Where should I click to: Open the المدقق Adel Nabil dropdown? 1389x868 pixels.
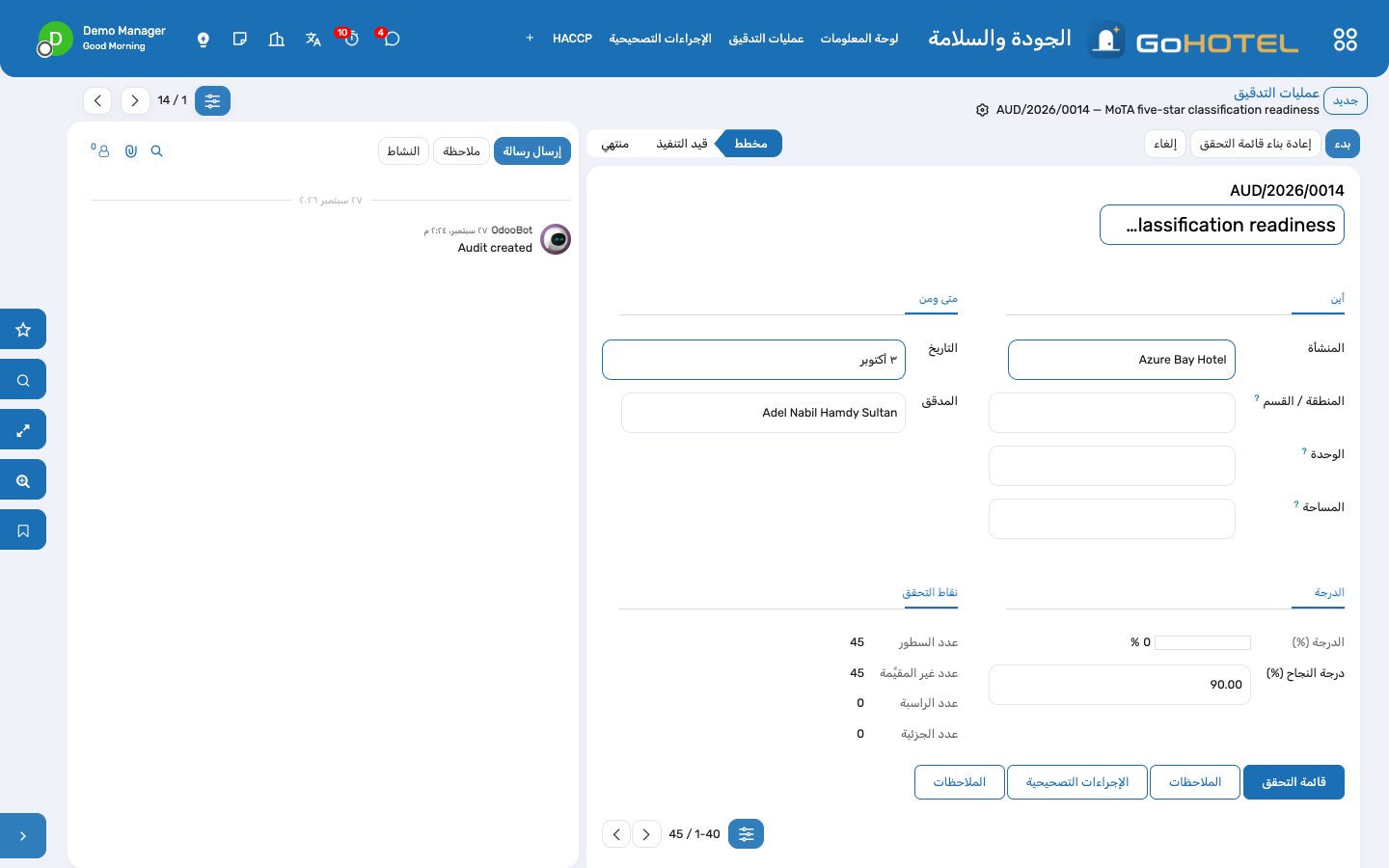pyautogui.click(x=763, y=413)
